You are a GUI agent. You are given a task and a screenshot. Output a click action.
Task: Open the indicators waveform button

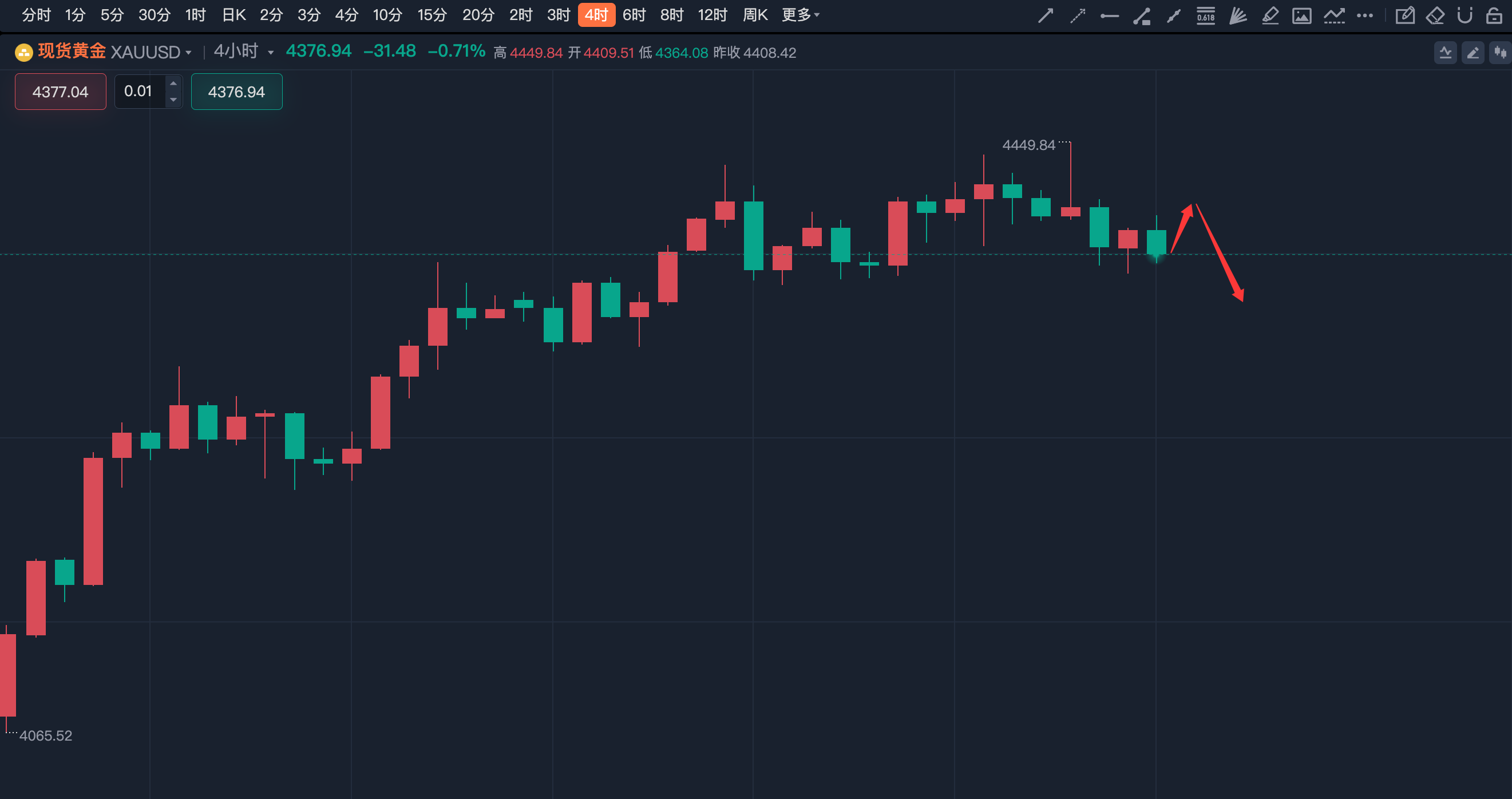pos(1446,53)
